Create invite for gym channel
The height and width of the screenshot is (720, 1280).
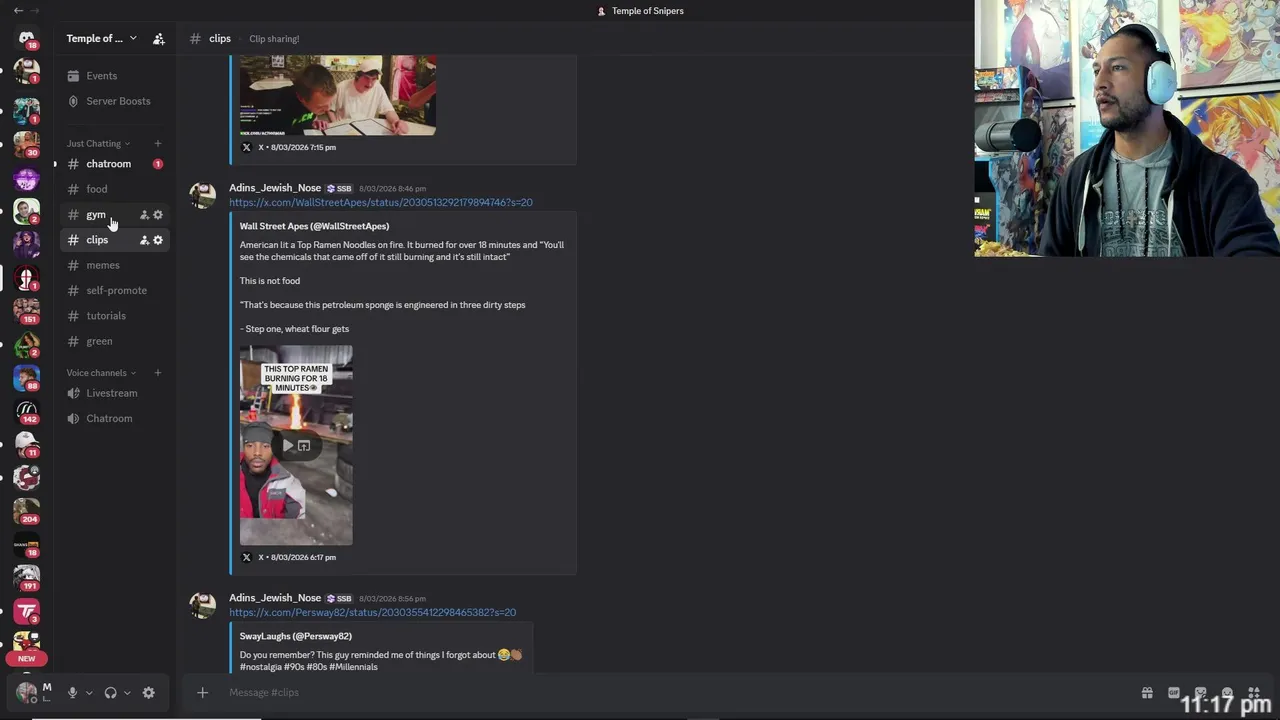point(144,215)
